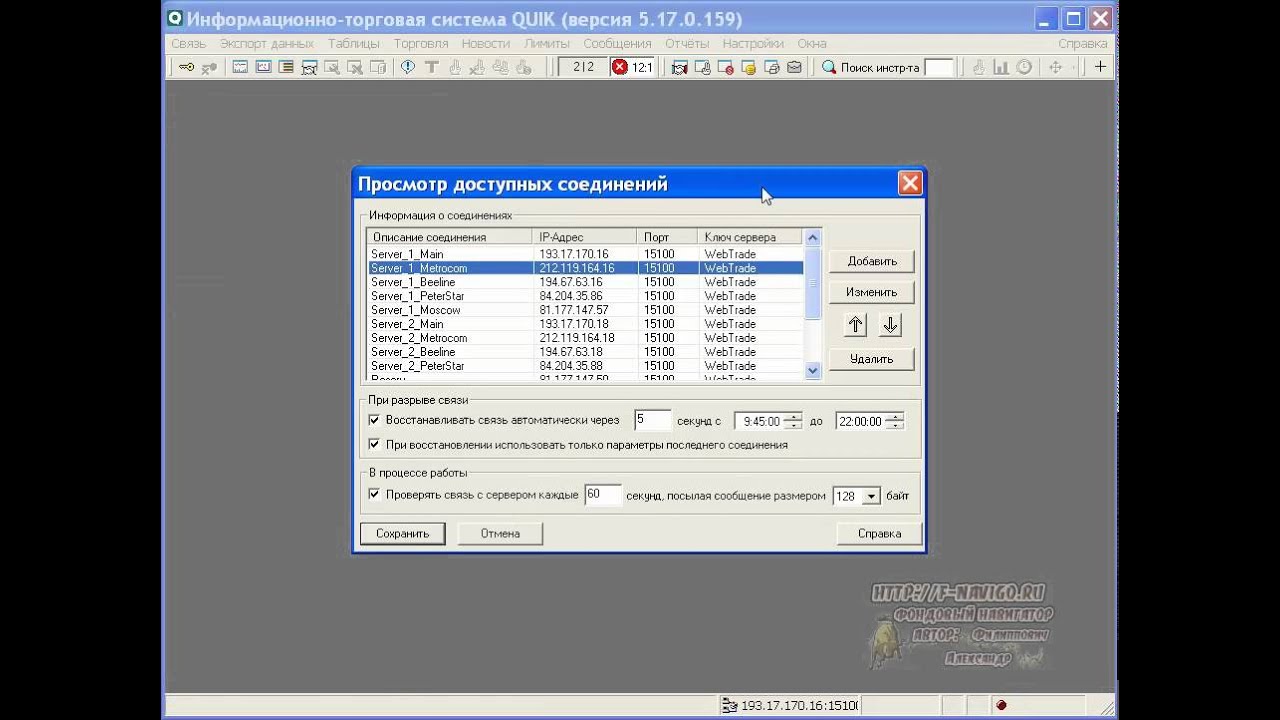Select the Server_2_PeterStar row
Viewport: 1280px width, 720px height.
(x=585, y=366)
